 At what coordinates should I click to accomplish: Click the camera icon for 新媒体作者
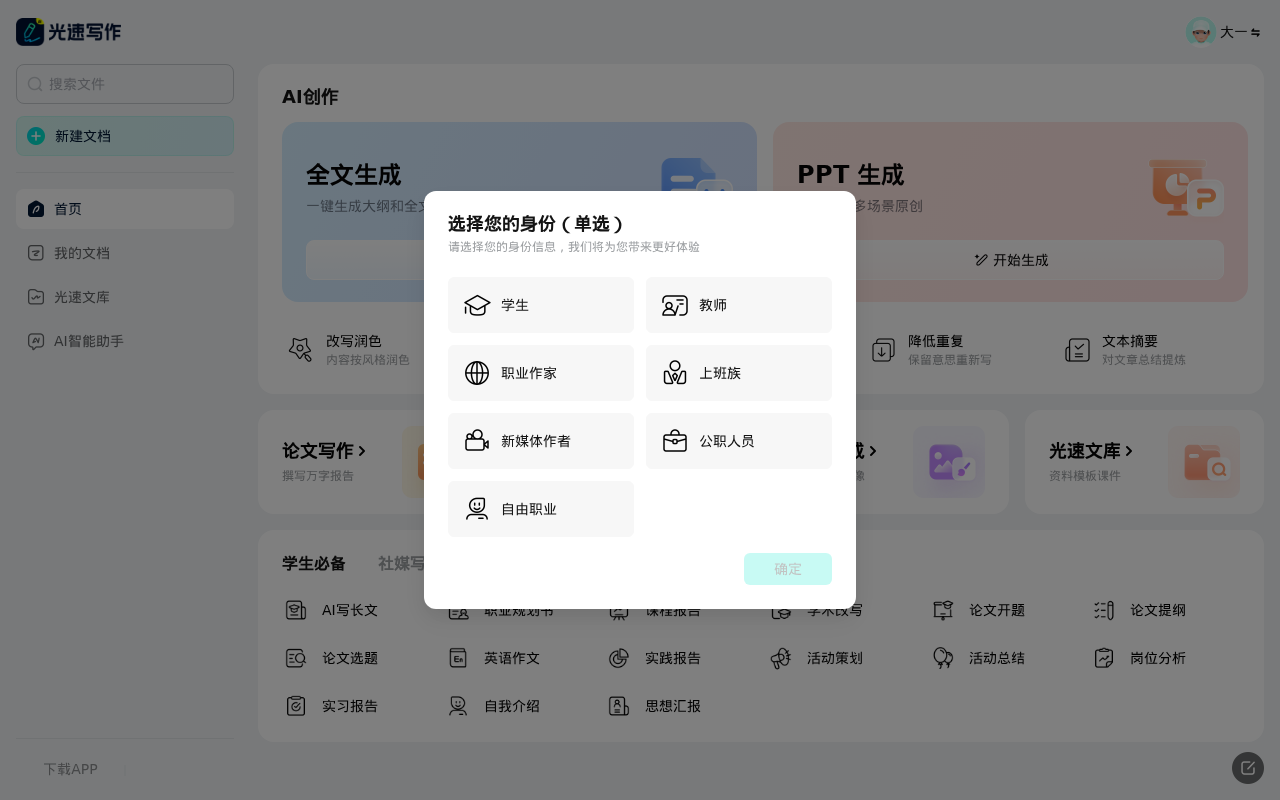(477, 441)
